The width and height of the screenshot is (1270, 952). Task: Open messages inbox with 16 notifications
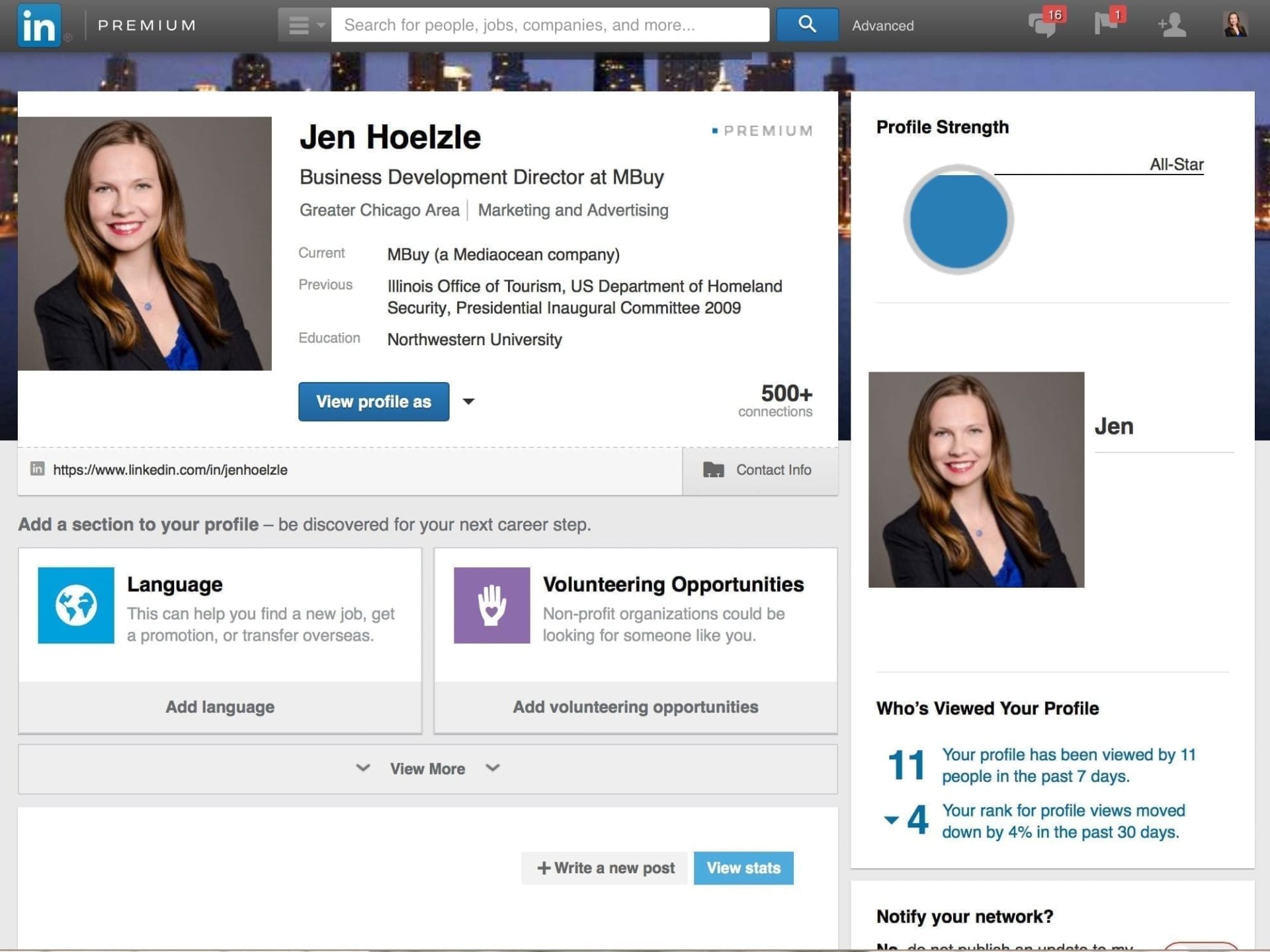1043,25
